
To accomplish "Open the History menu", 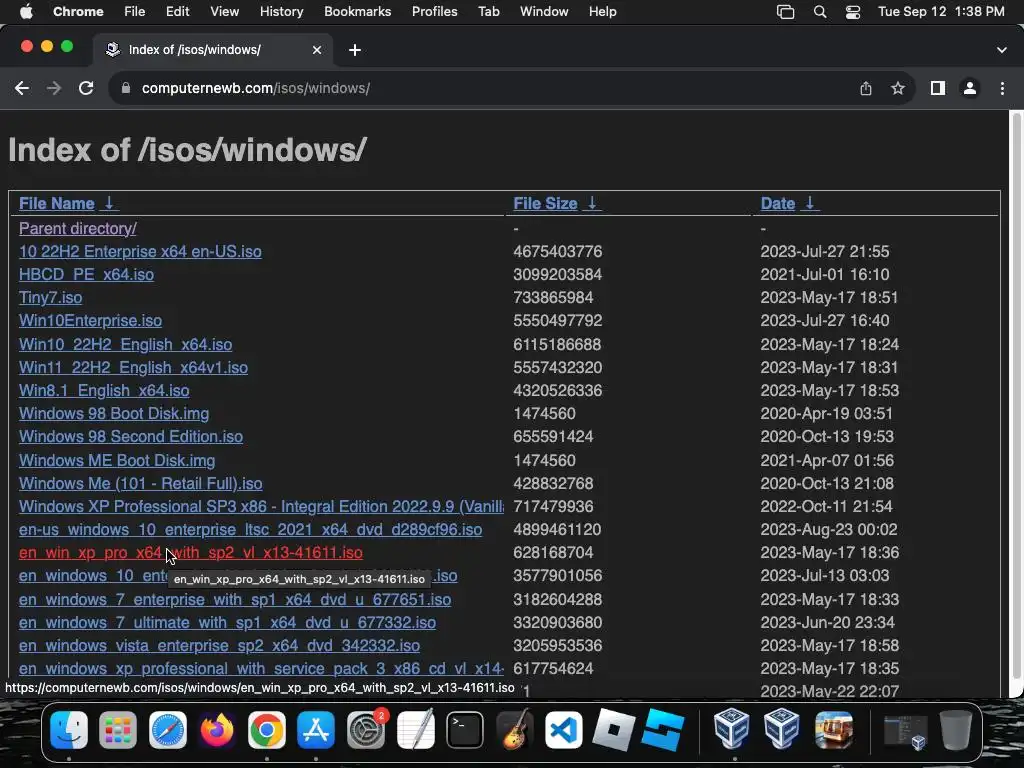I will [281, 12].
